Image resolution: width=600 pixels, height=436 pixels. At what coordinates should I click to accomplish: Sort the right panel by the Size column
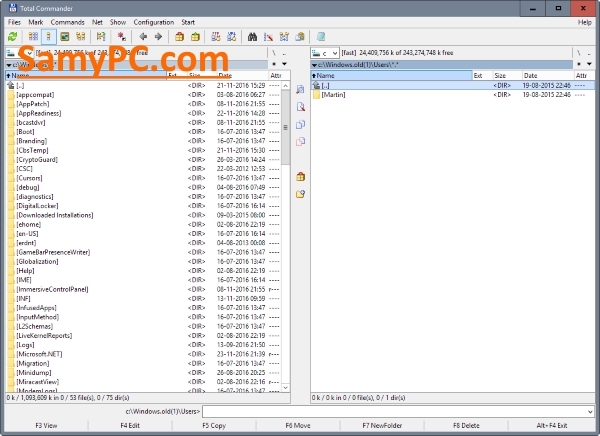coord(507,75)
